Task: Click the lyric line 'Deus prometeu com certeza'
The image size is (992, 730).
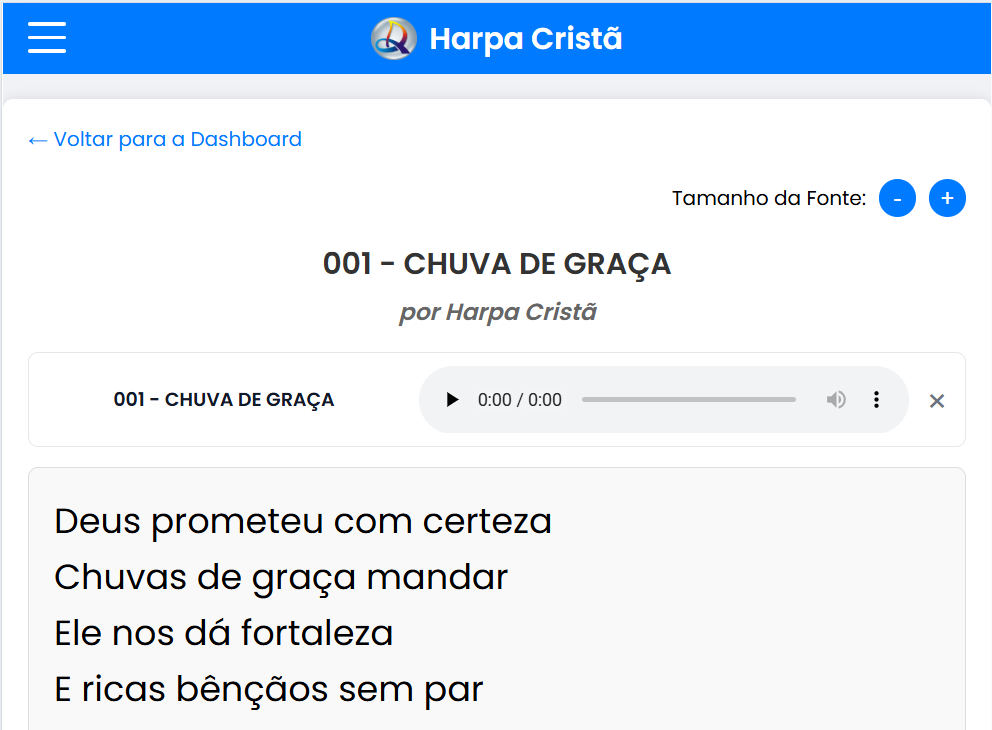Action: [303, 521]
